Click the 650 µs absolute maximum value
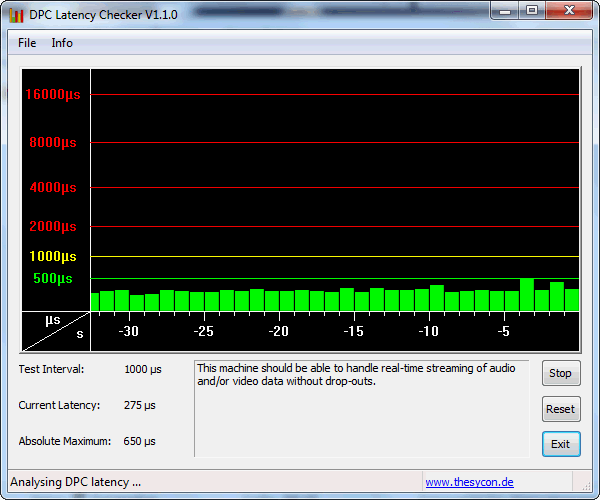Viewport: 600px width, 500px height. (139, 441)
